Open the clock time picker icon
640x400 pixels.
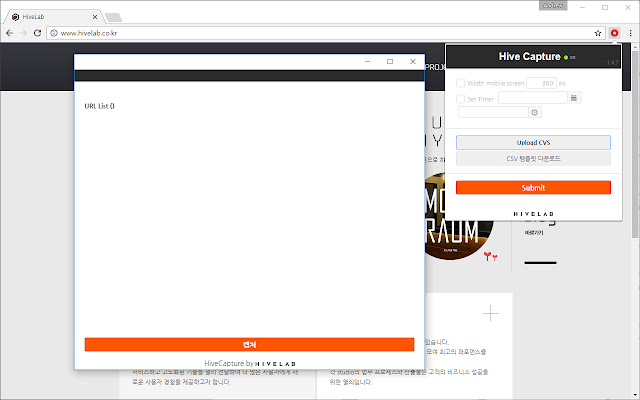tap(535, 112)
